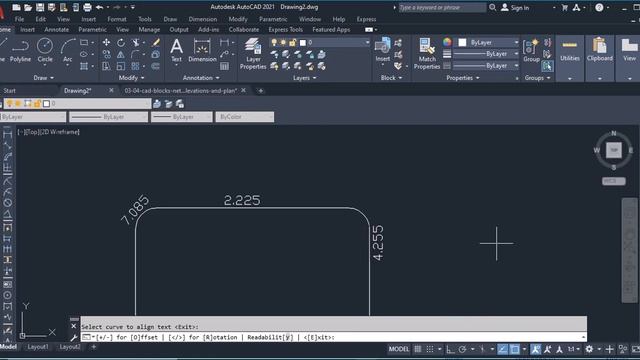Screen dimensions: 640x360
Task: Open the Express menu
Action: coord(366,19)
